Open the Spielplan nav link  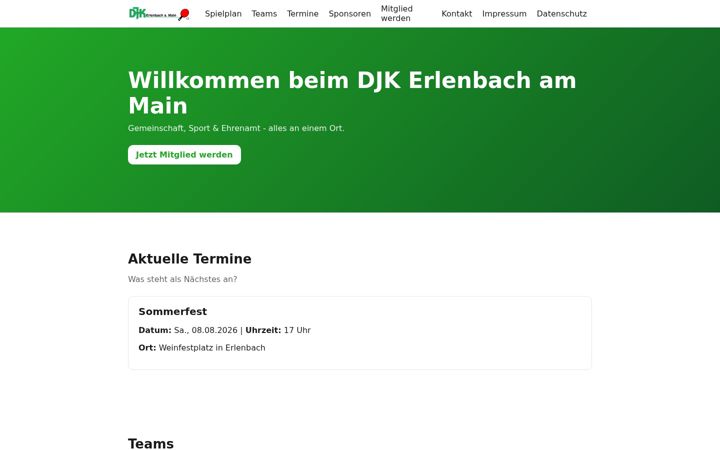click(x=223, y=14)
